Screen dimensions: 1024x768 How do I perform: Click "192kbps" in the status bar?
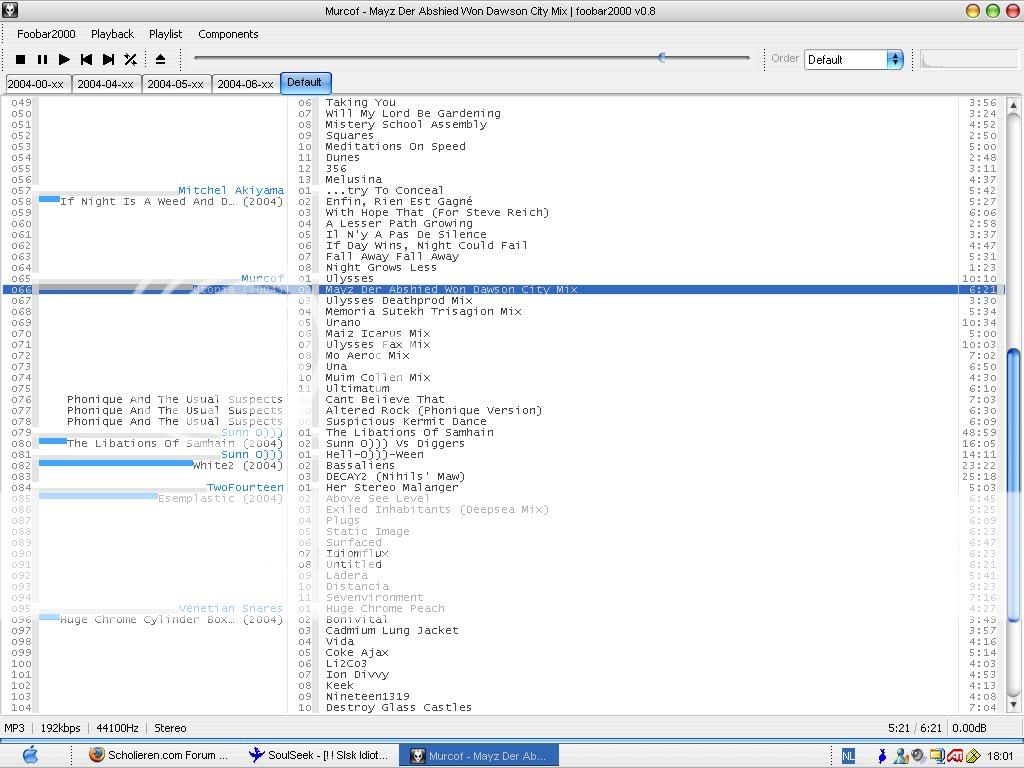click(60, 728)
